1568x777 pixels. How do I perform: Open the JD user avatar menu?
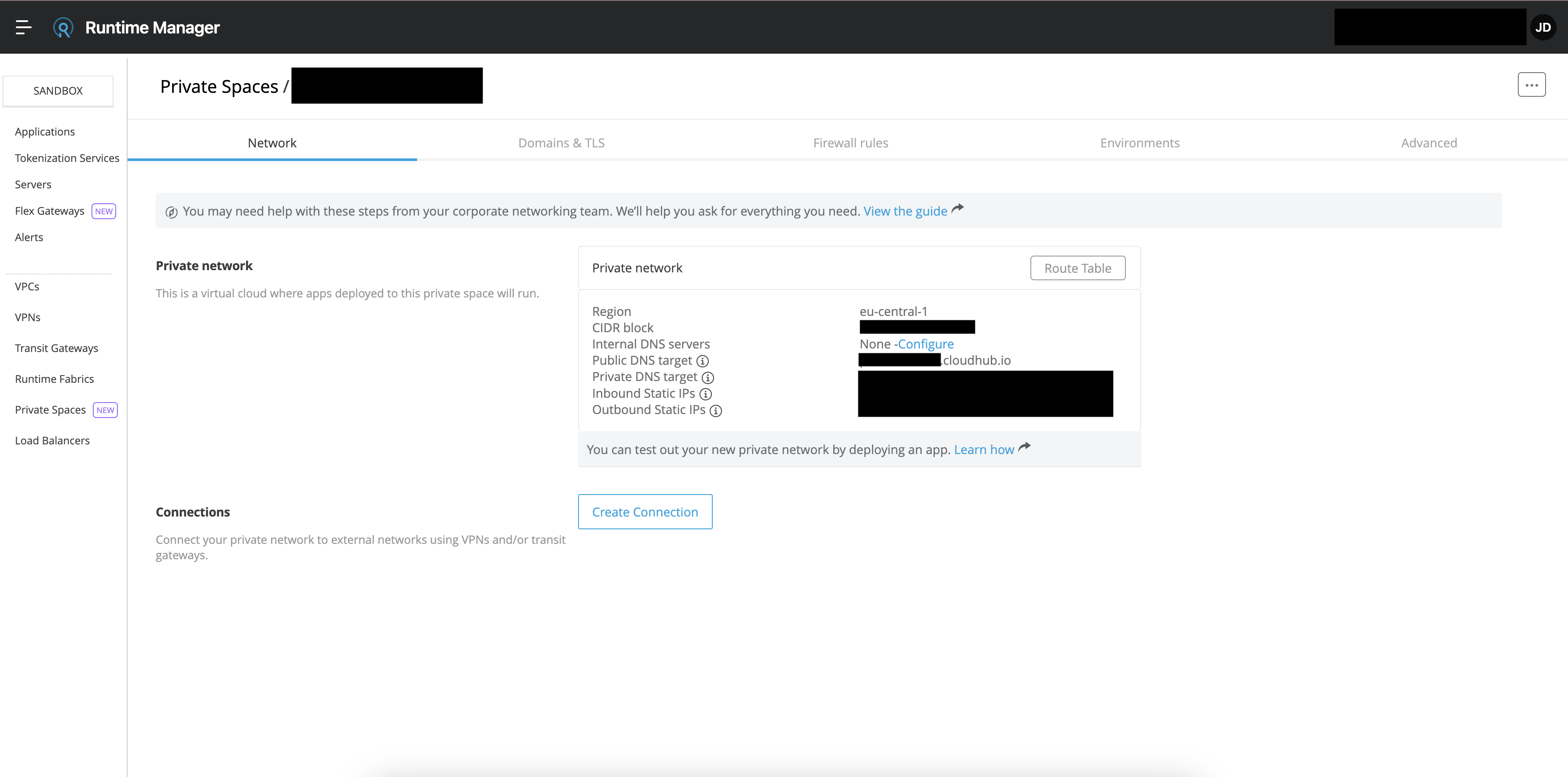(1542, 27)
